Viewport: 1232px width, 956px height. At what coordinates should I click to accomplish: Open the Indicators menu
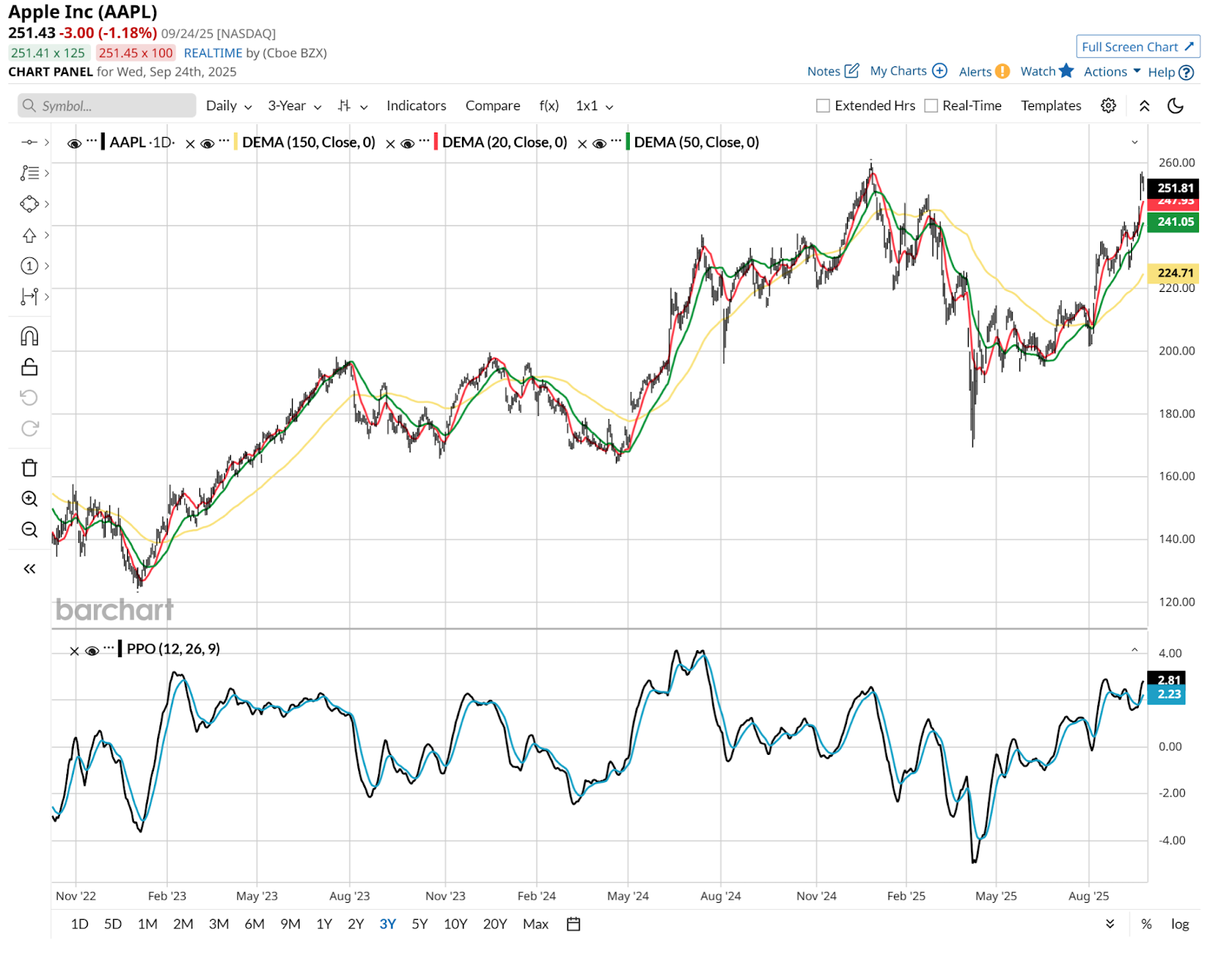tap(416, 106)
